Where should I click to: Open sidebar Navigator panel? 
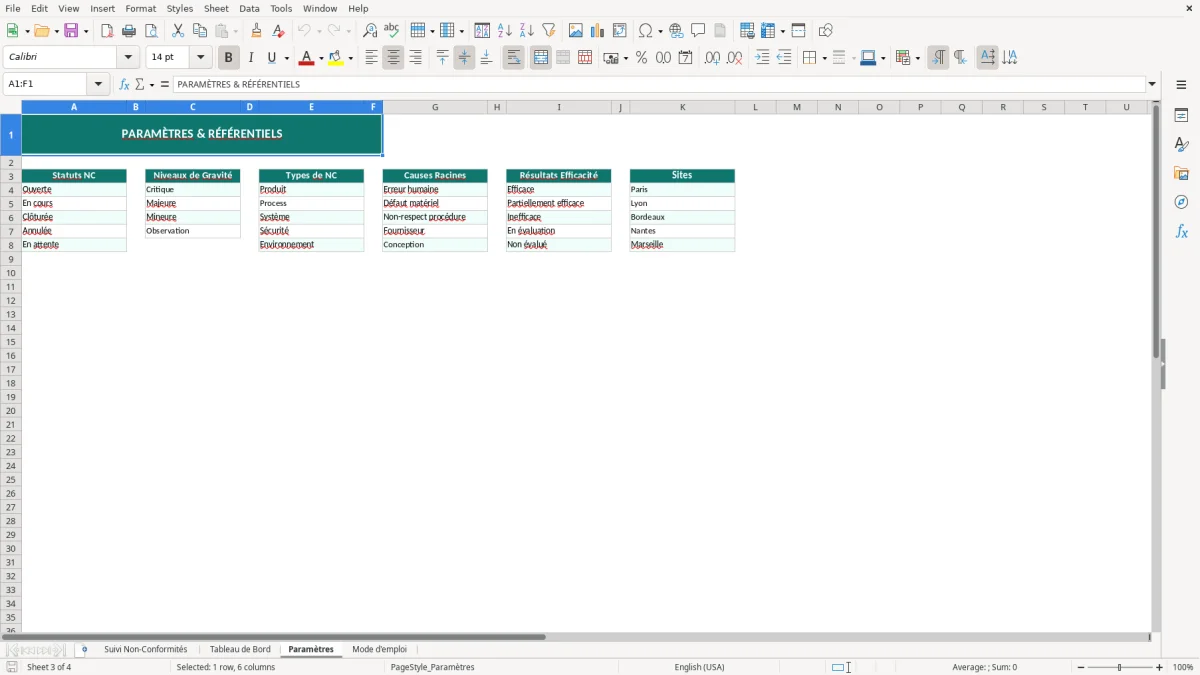click(x=1181, y=202)
